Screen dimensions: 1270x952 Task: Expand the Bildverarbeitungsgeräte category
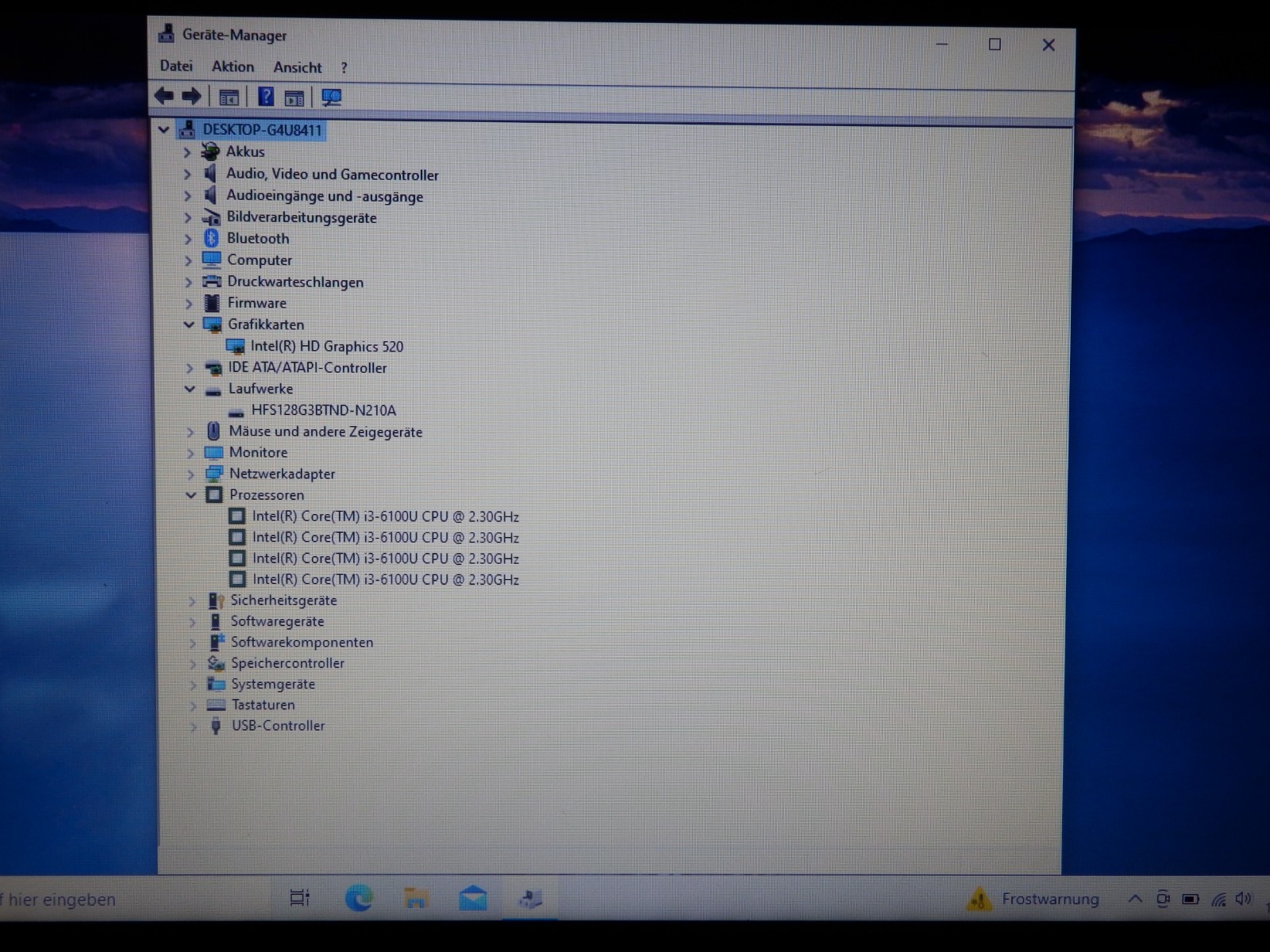point(188,217)
